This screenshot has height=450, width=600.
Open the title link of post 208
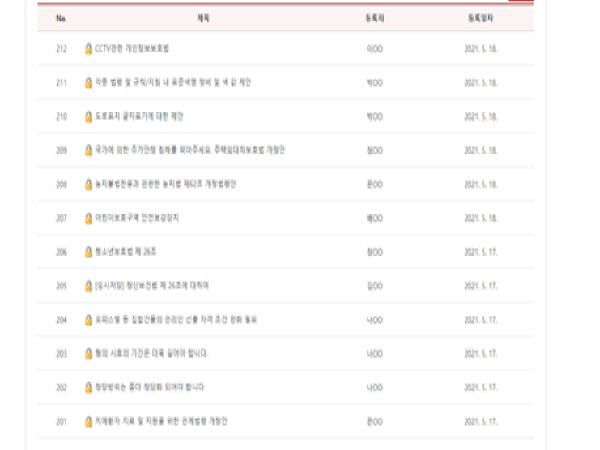[x=166, y=184]
